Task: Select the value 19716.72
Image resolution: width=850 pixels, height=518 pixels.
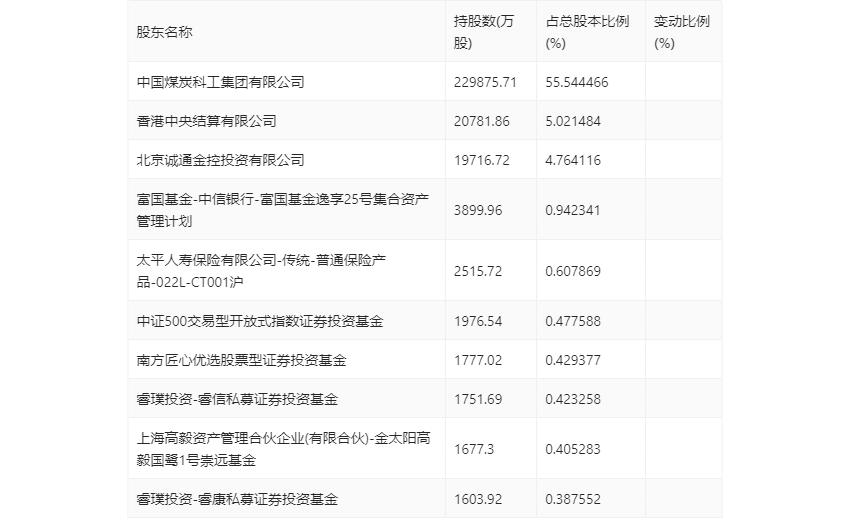Action: (x=481, y=160)
